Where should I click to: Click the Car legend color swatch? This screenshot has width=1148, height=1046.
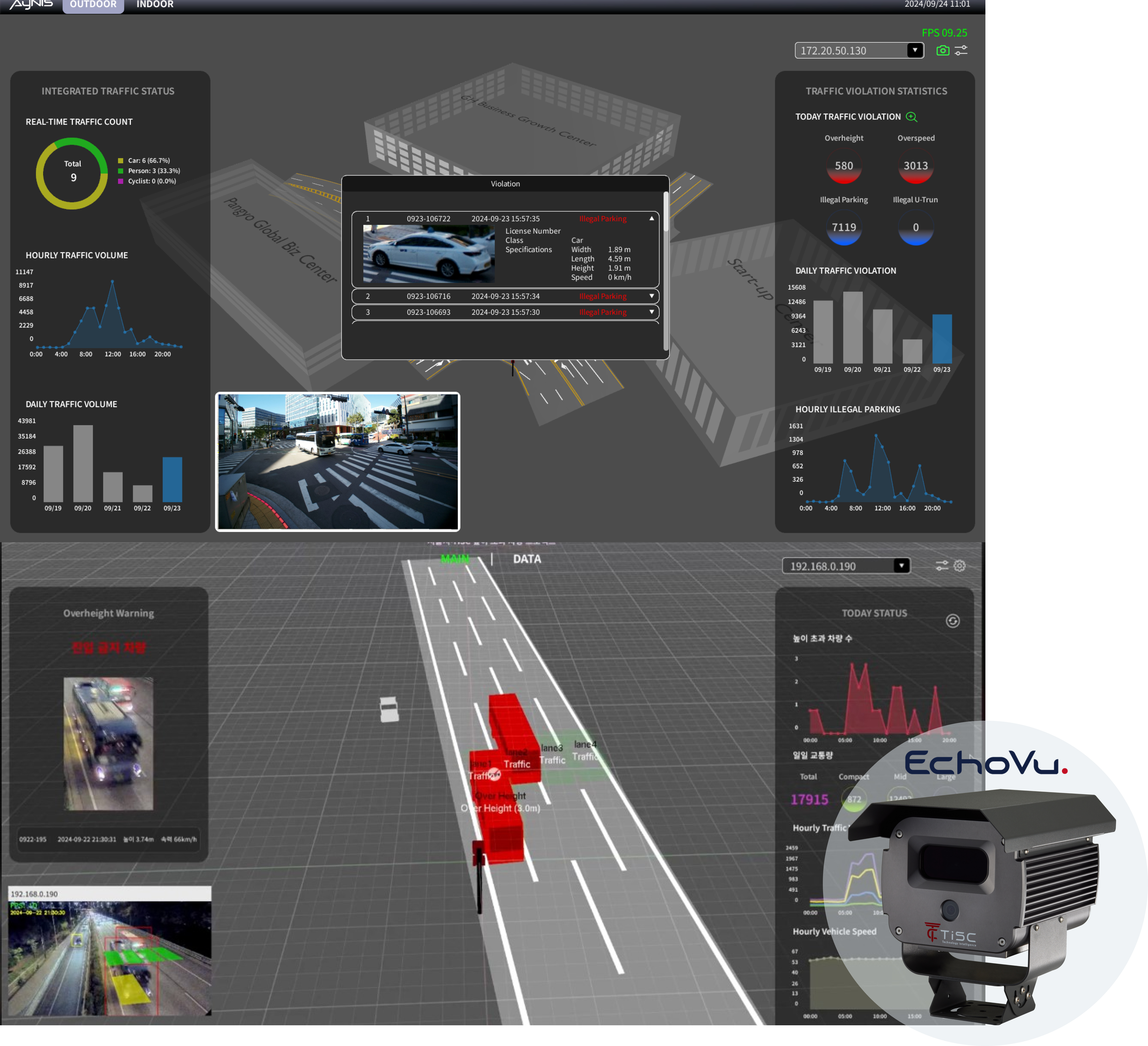pos(120,161)
